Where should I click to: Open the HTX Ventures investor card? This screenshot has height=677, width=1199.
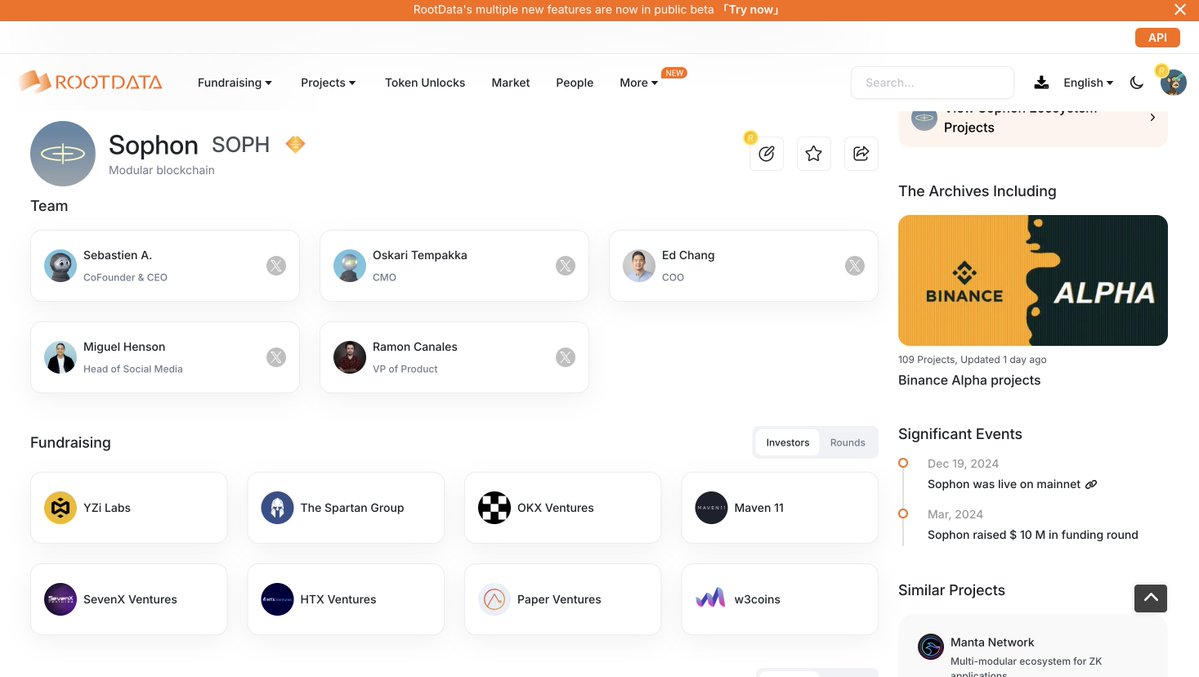coord(346,600)
